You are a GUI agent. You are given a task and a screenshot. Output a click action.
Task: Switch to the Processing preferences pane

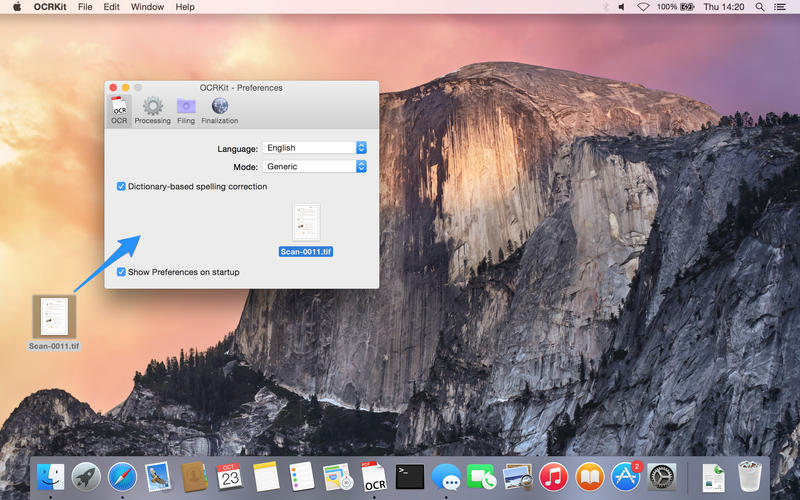click(x=152, y=109)
